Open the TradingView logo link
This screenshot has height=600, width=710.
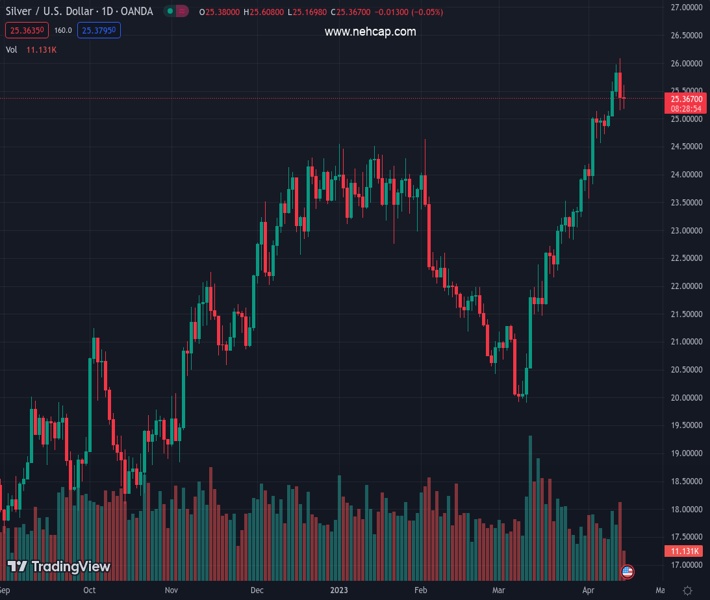pos(59,566)
